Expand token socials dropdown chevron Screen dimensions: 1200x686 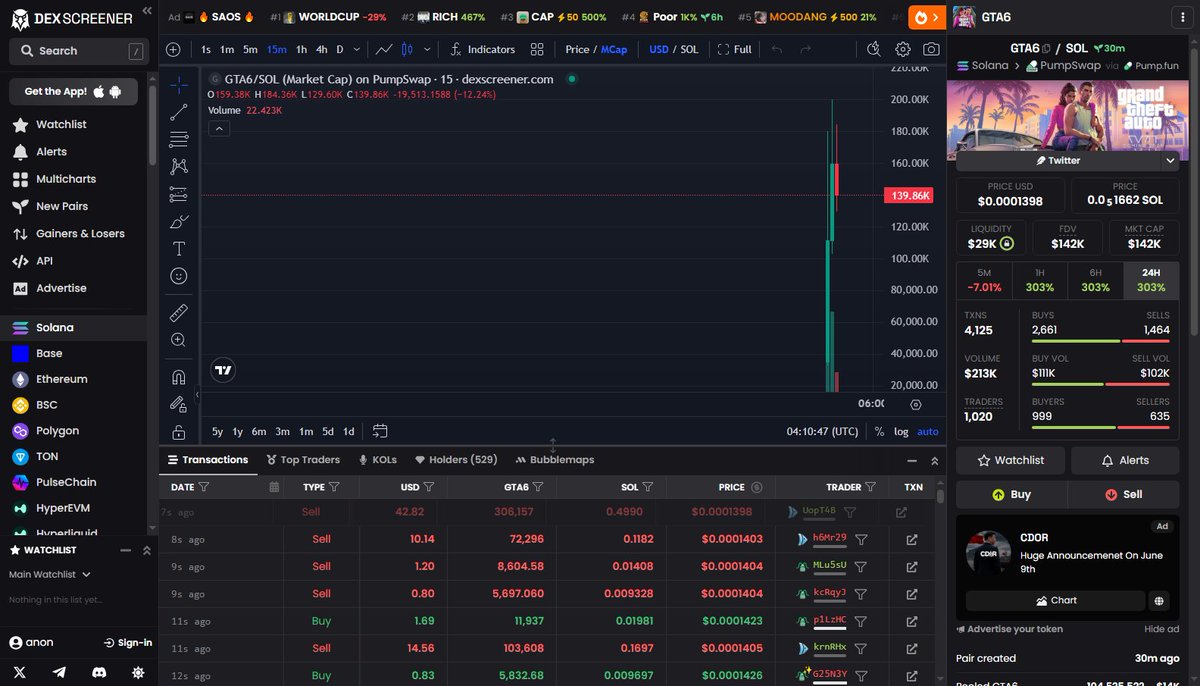pos(1170,160)
